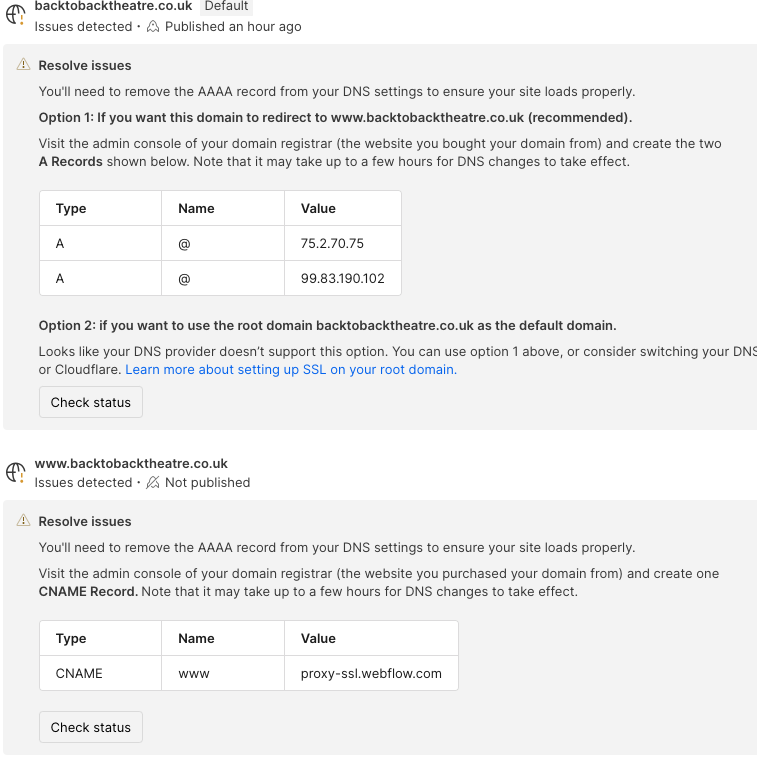Click the warning triangle in the root domain issues panel
The image size is (757, 783).
point(23,65)
